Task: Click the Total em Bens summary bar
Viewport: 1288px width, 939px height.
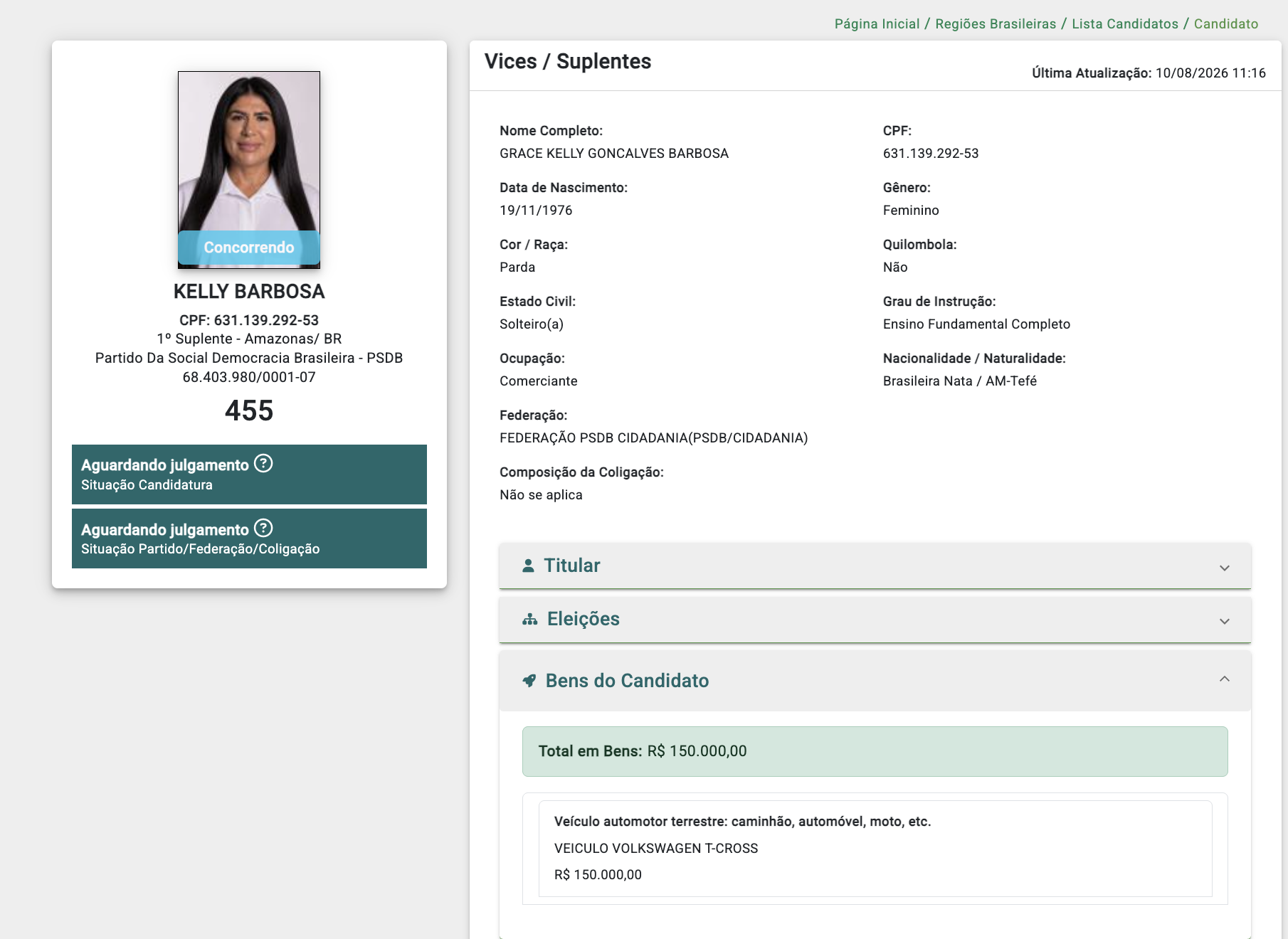Action: tap(875, 751)
